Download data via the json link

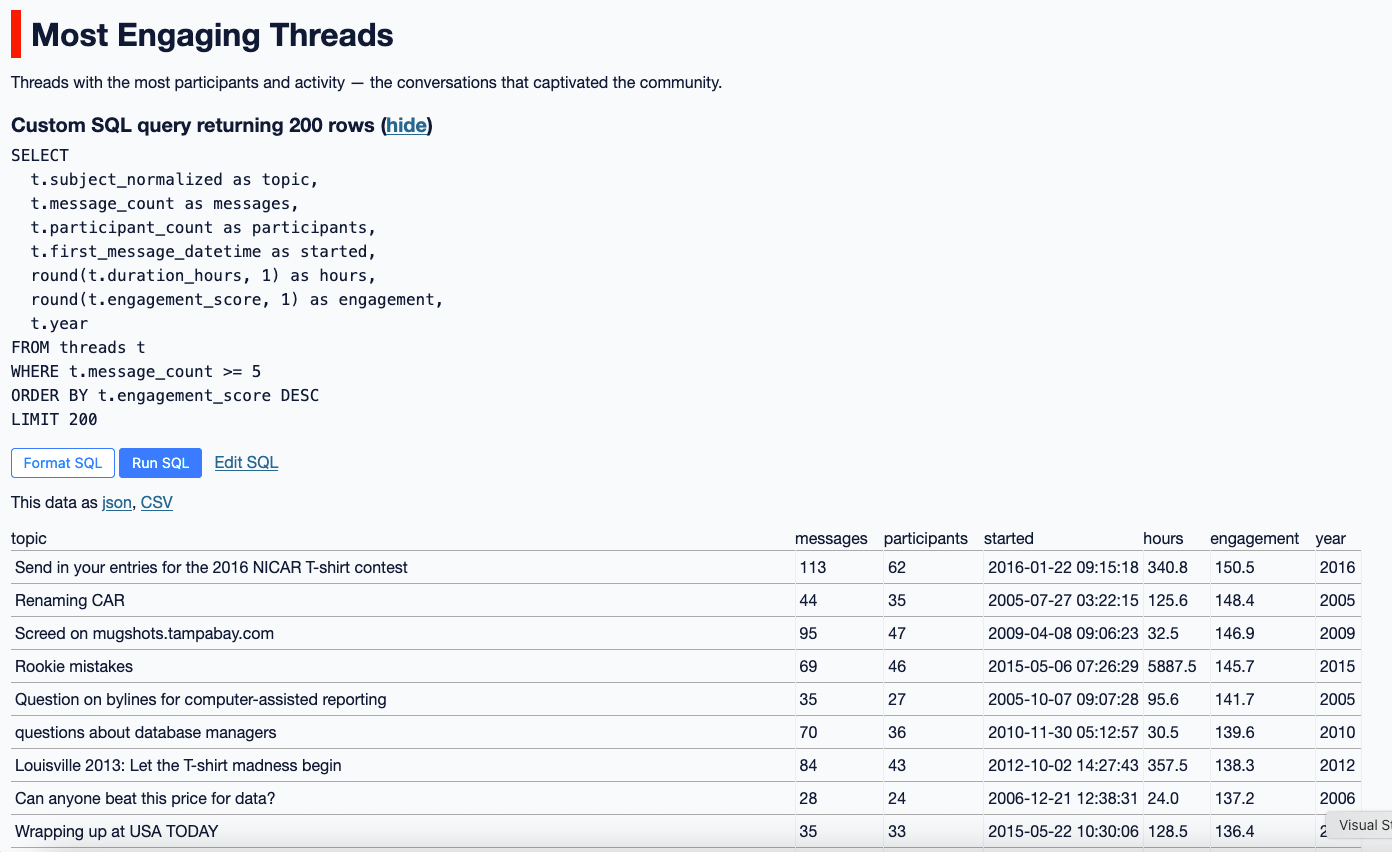(116, 502)
